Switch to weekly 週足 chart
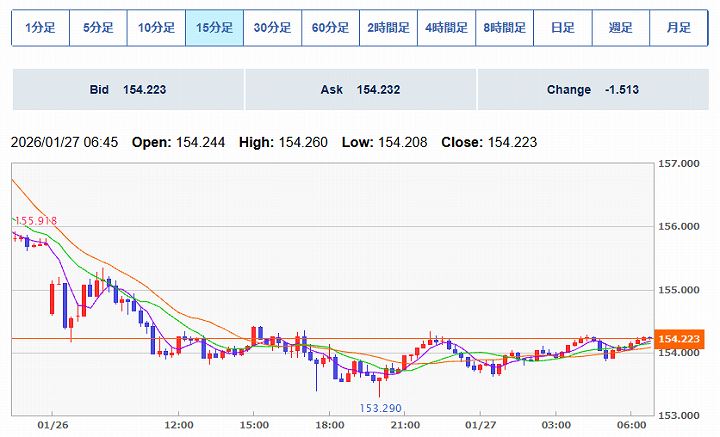Viewport: 720px width, 437px height. pos(620,28)
